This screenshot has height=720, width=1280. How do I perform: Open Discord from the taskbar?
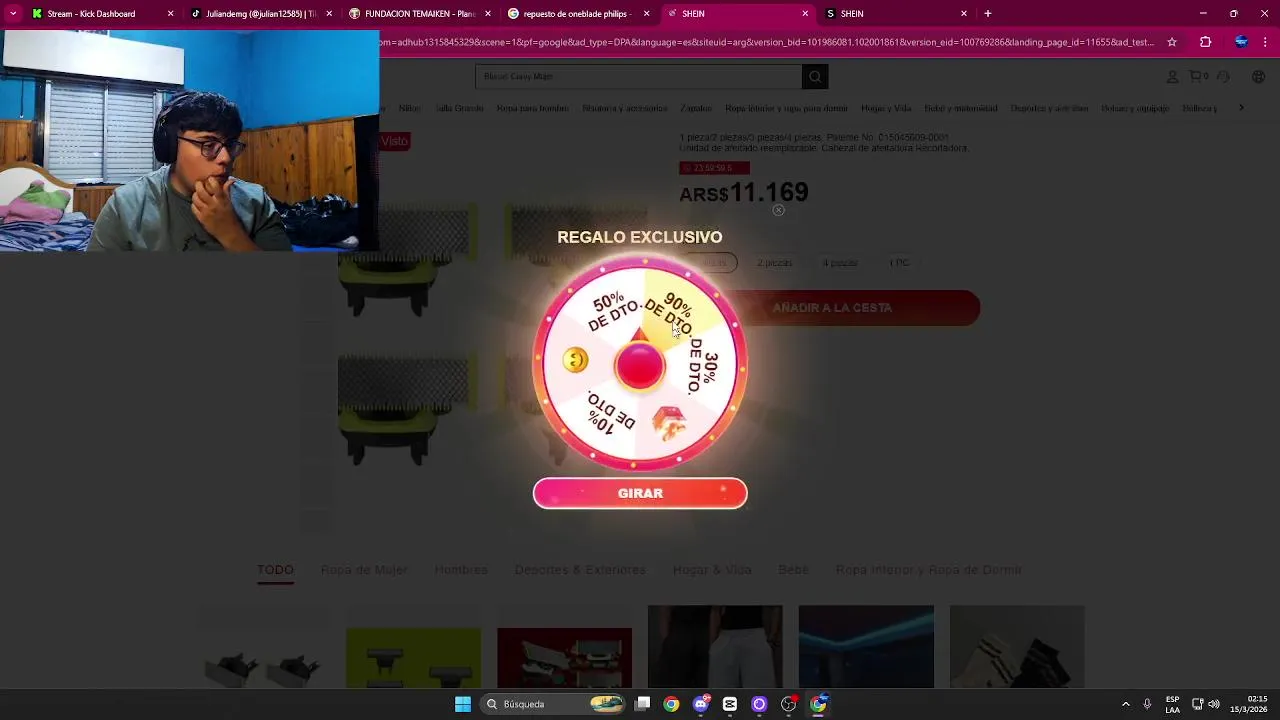[x=701, y=704]
